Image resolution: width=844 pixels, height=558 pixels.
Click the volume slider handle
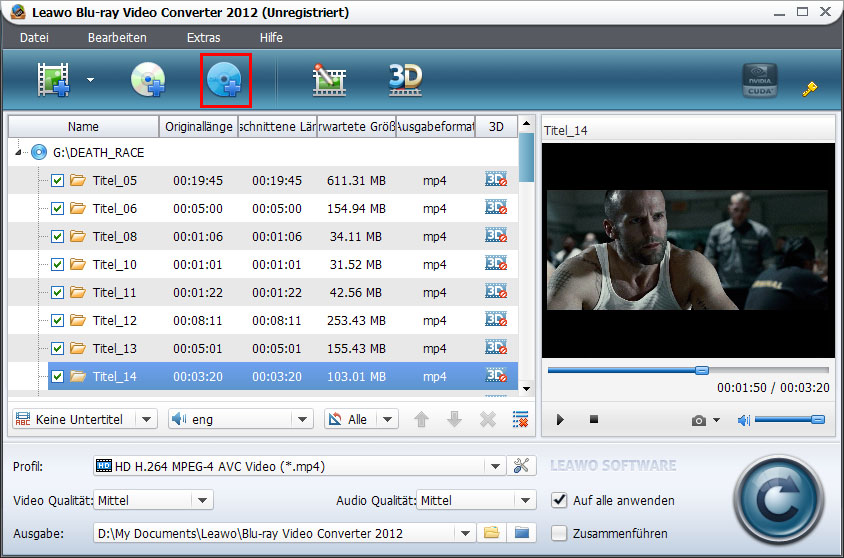point(817,419)
